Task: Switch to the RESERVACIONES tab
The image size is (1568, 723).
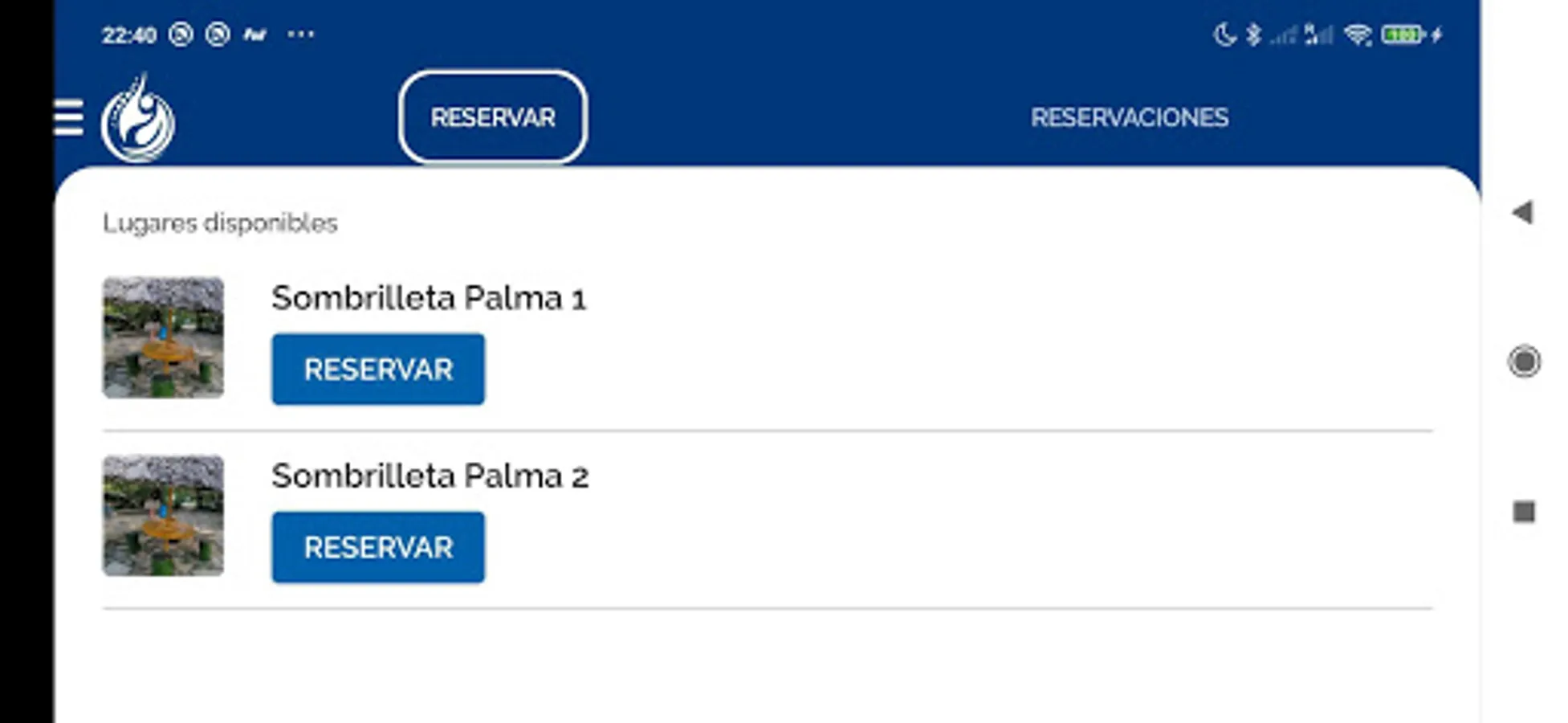Action: [1129, 117]
